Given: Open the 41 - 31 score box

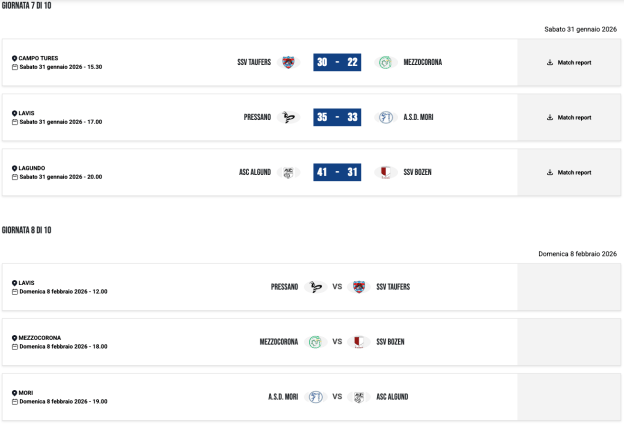Looking at the screenshot, I should tap(337, 172).
